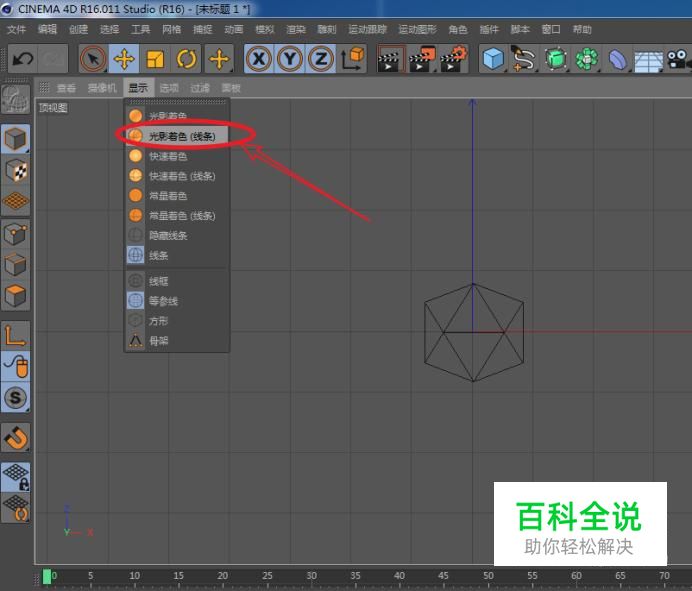Choose 等参线 display option
The height and width of the screenshot is (591, 692).
(177, 301)
